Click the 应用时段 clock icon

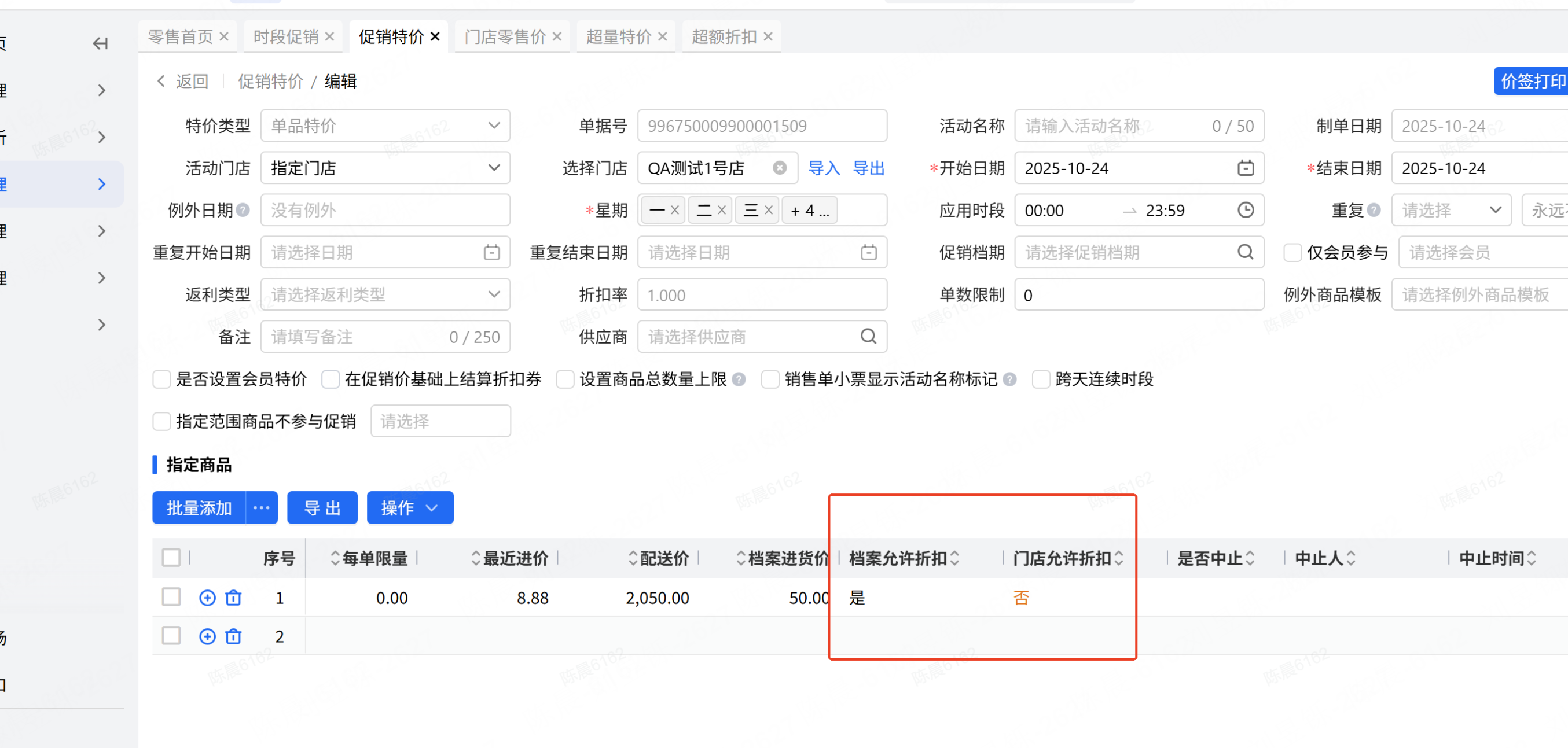coord(1246,211)
